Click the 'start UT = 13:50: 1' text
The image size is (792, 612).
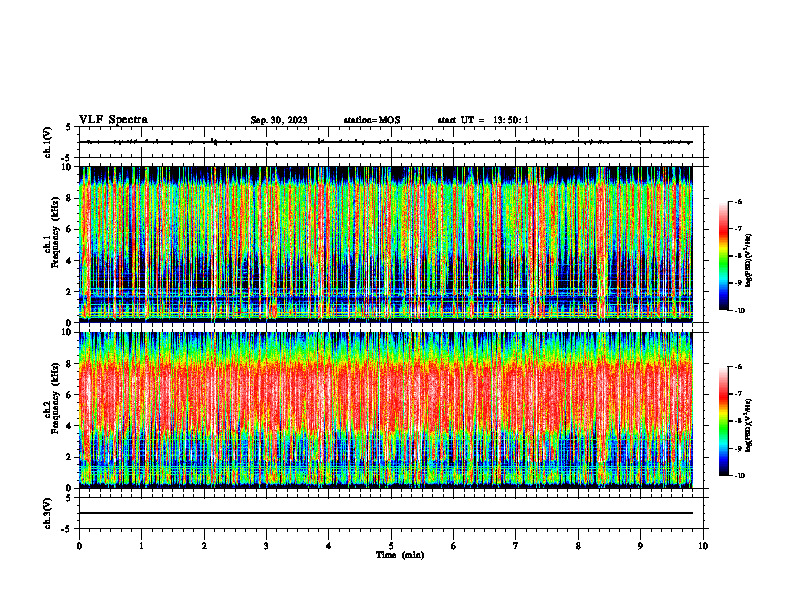click(483, 120)
